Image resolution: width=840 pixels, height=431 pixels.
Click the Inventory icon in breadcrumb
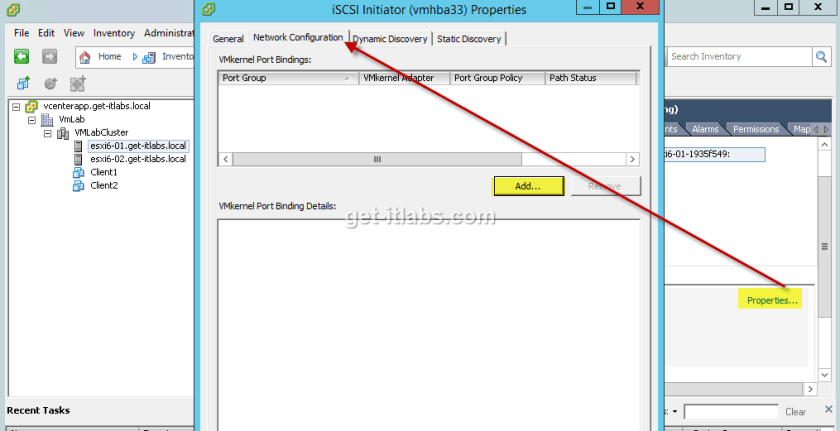pos(149,57)
